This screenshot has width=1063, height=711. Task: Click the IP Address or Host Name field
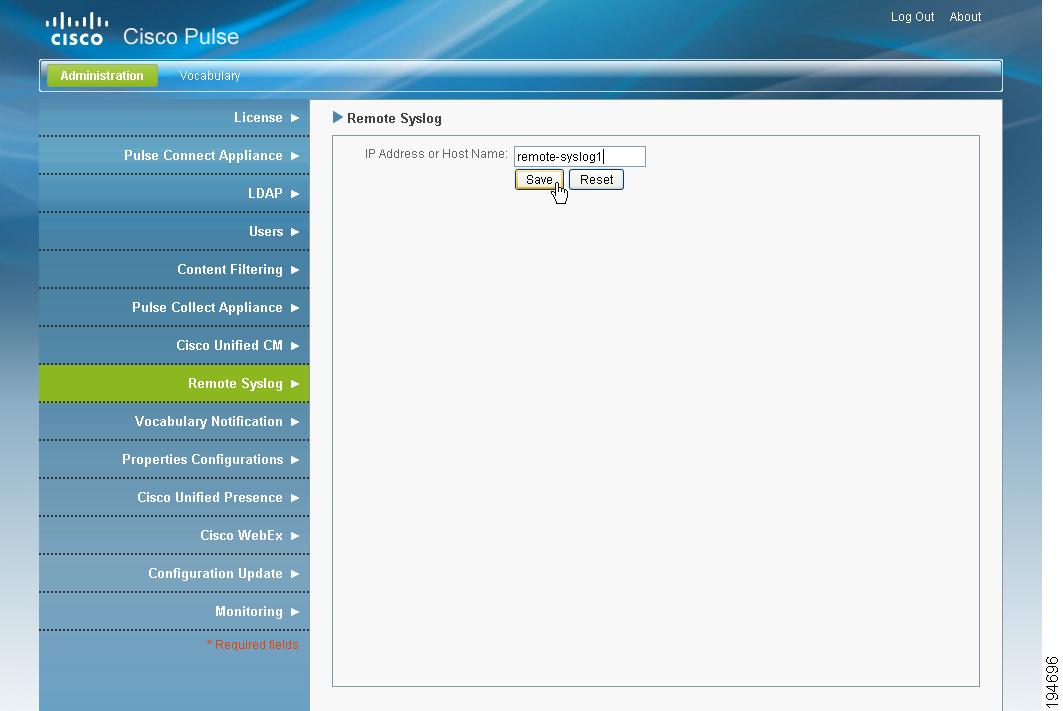(579, 156)
